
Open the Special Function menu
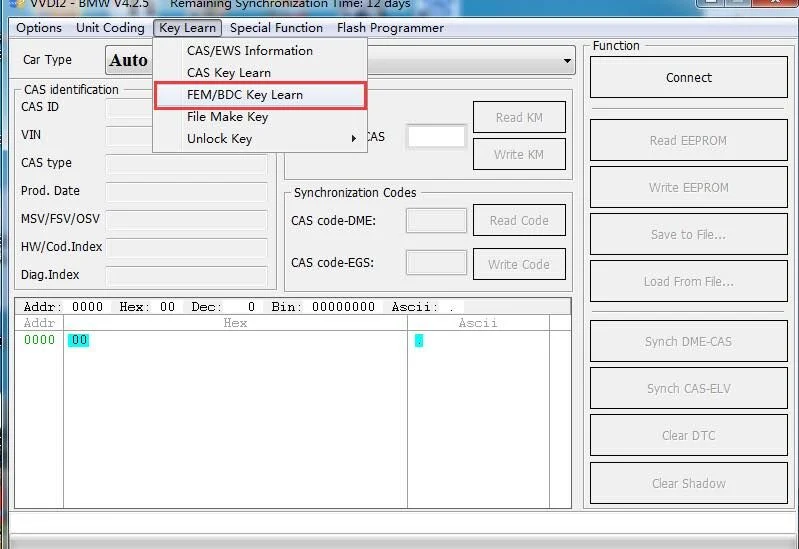point(276,28)
